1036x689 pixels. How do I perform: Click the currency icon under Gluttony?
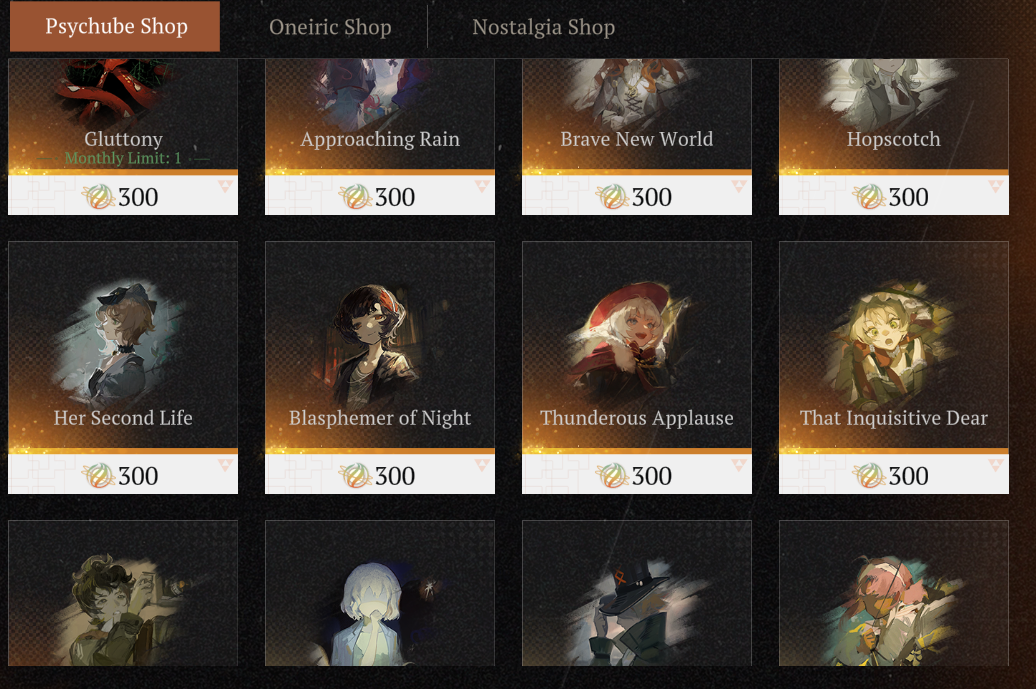pyautogui.click(x=98, y=197)
